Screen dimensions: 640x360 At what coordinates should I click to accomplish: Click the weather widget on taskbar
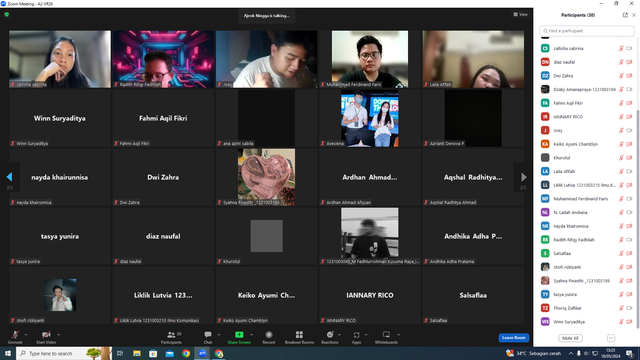click(x=533, y=353)
